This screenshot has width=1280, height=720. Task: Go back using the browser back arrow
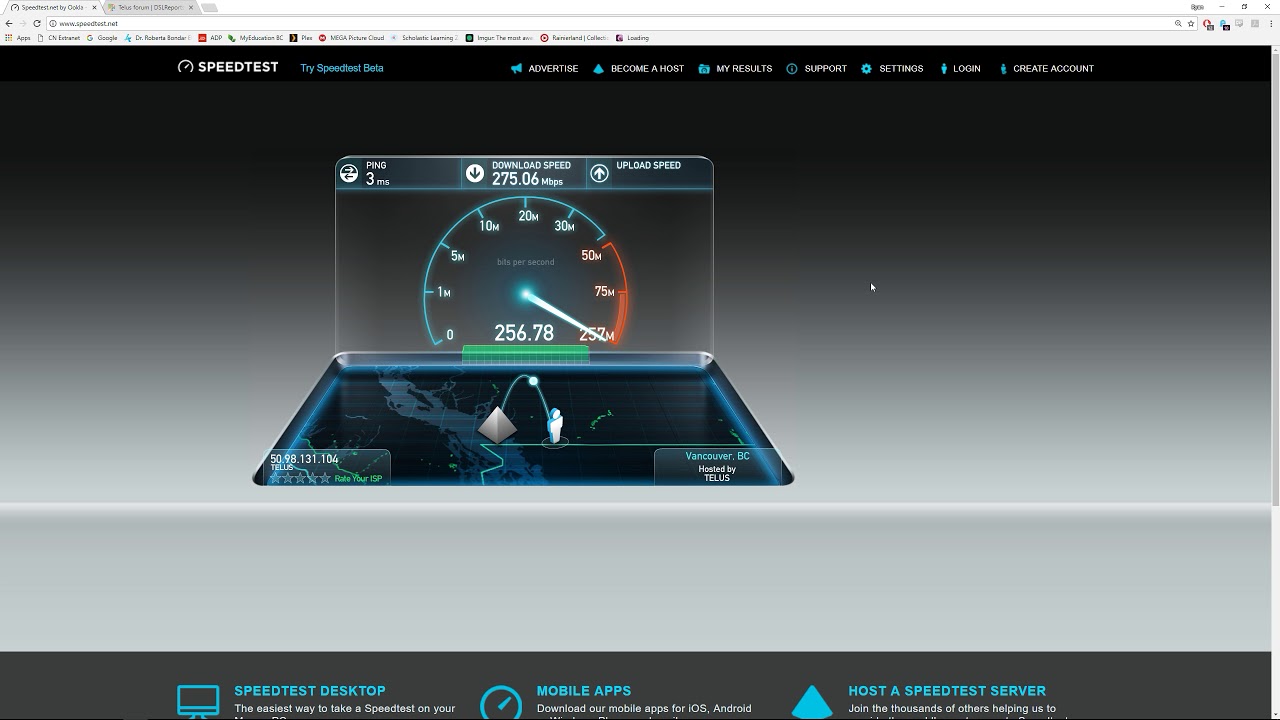9,23
